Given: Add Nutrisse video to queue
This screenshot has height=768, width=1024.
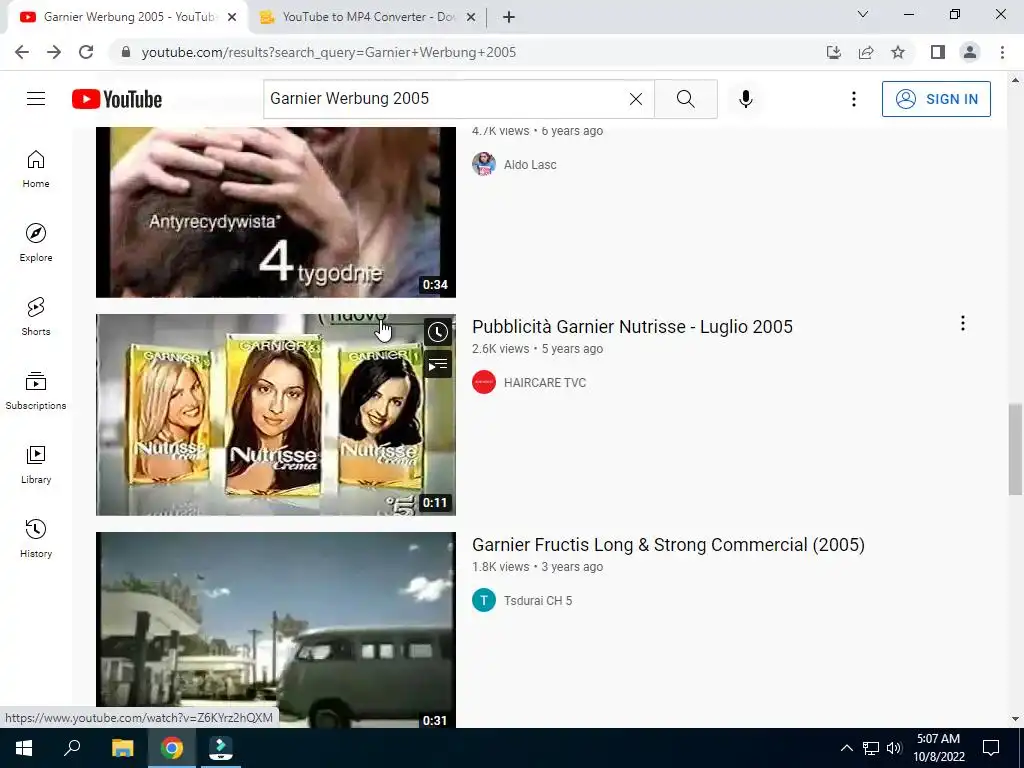Looking at the screenshot, I should (438, 364).
